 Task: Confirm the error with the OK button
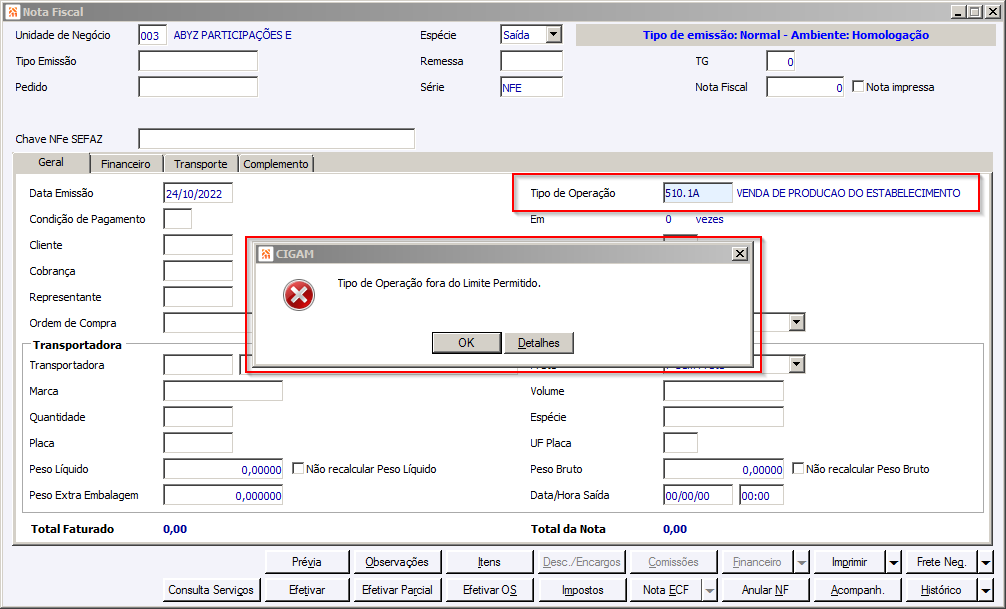click(x=466, y=343)
